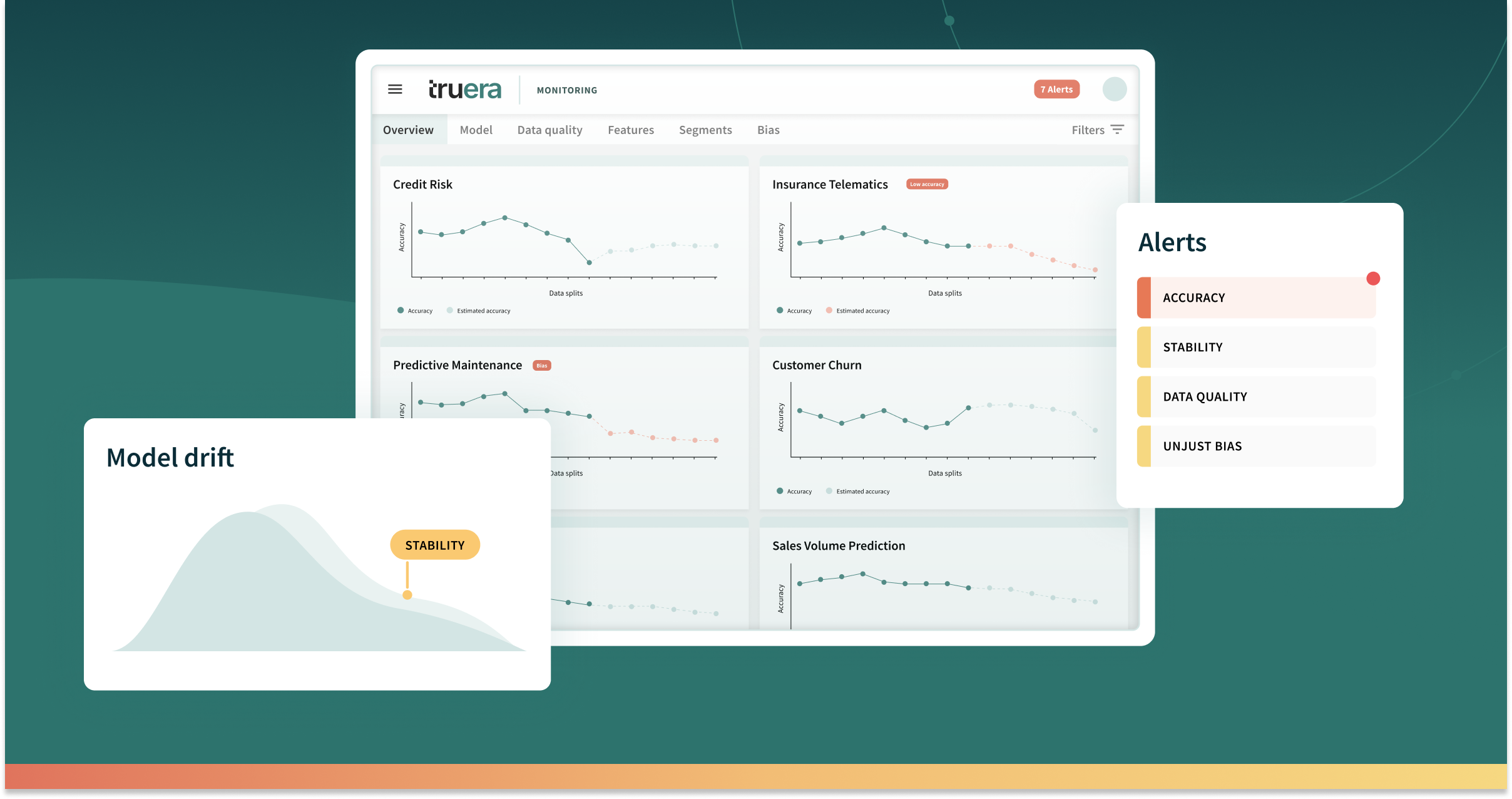Click the Accuracy alert indicator dot

pyautogui.click(x=1375, y=278)
